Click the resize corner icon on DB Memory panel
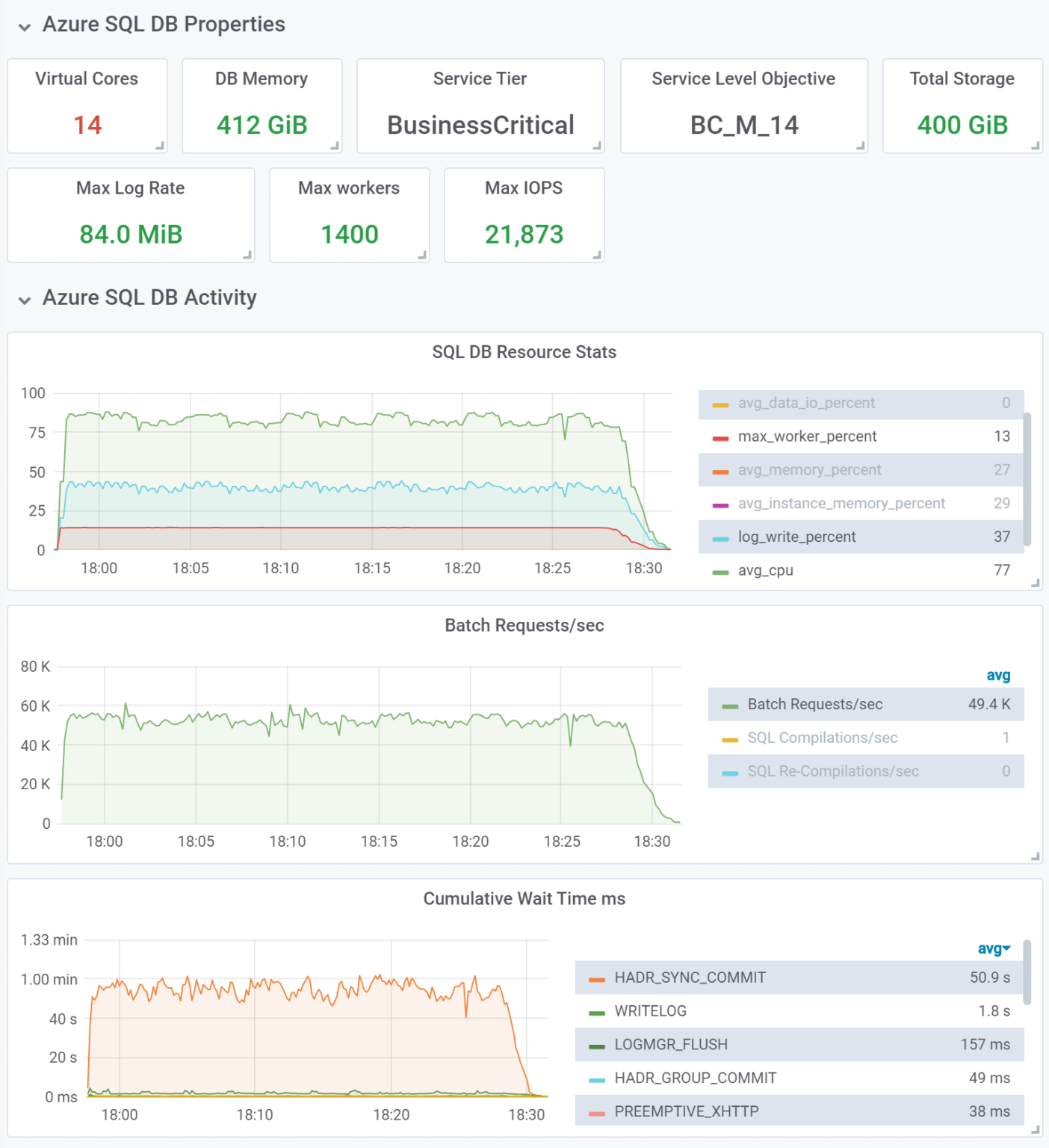Image resolution: width=1049 pixels, height=1148 pixels. click(x=335, y=146)
